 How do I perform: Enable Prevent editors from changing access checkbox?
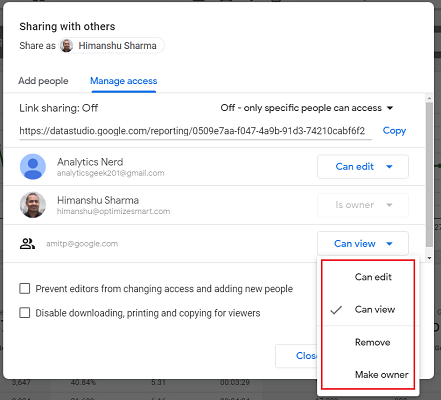click(x=25, y=288)
